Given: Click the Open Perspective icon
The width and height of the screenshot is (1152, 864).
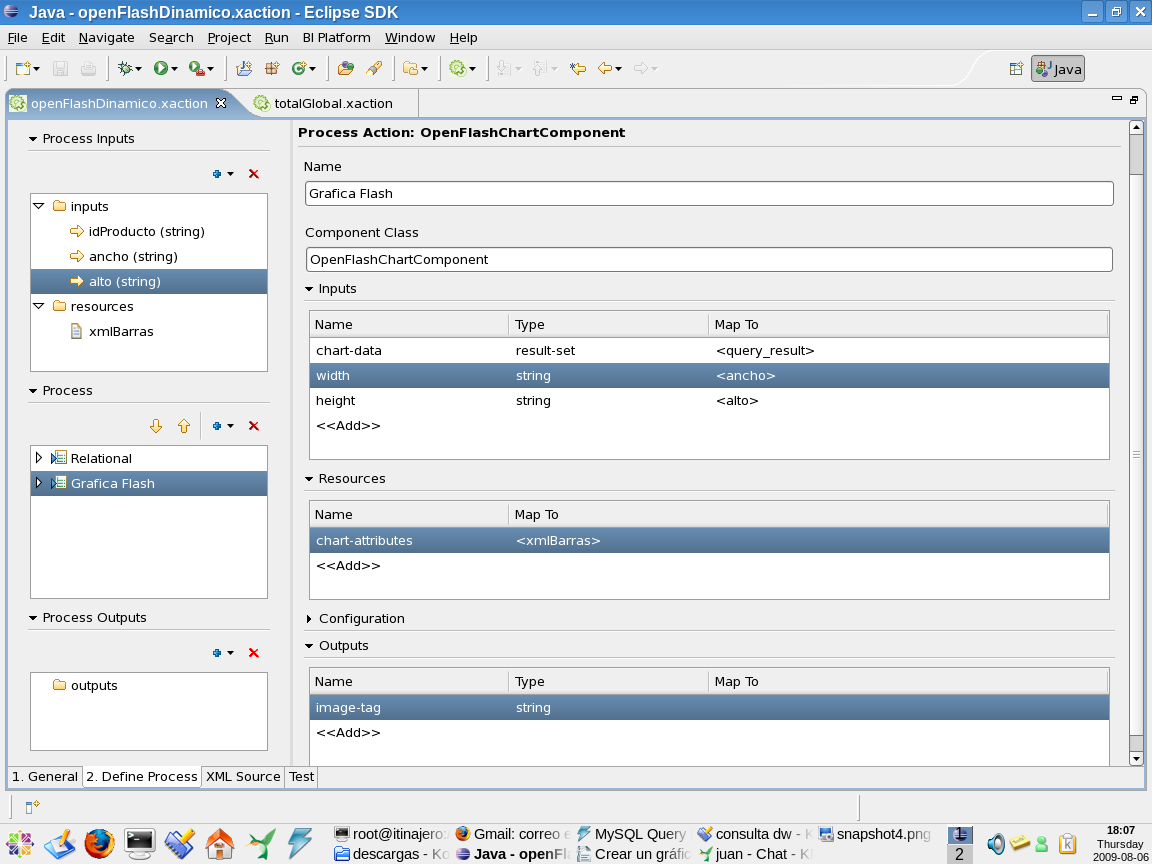Looking at the screenshot, I should (1016, 69).
